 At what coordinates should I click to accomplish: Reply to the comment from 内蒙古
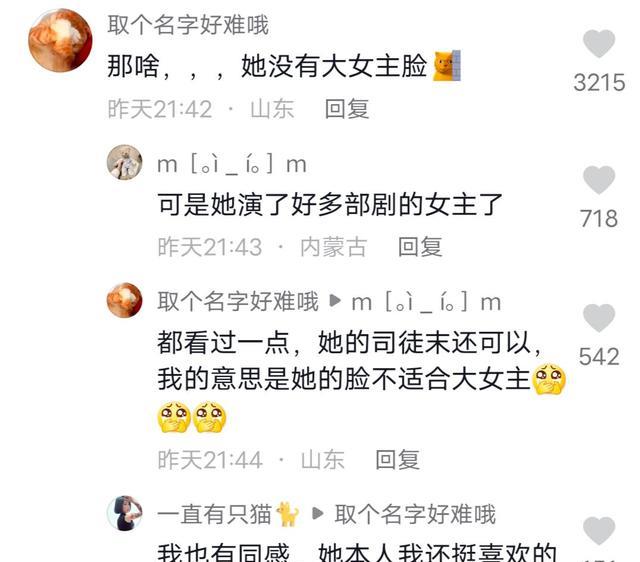point(420,247)
